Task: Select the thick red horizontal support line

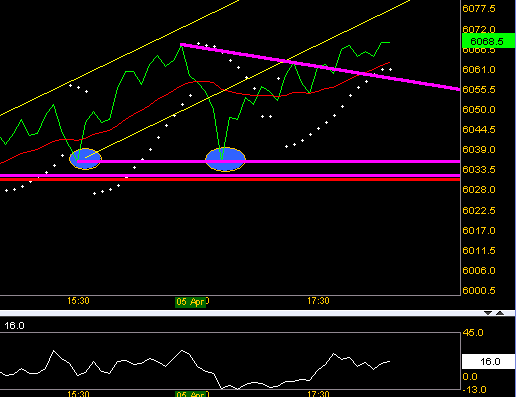Action: coord(230,180)
